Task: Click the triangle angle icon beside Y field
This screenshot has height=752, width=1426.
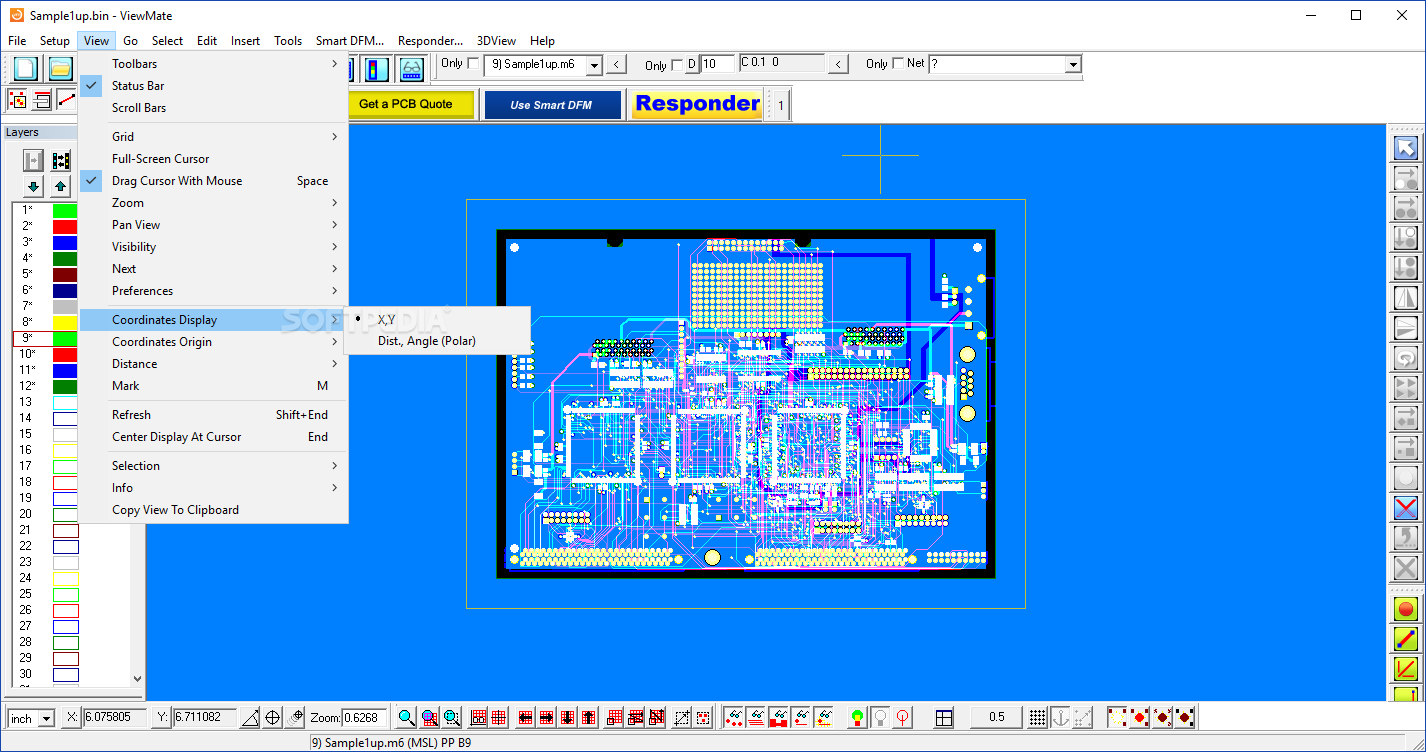Action: coord(250,717)
